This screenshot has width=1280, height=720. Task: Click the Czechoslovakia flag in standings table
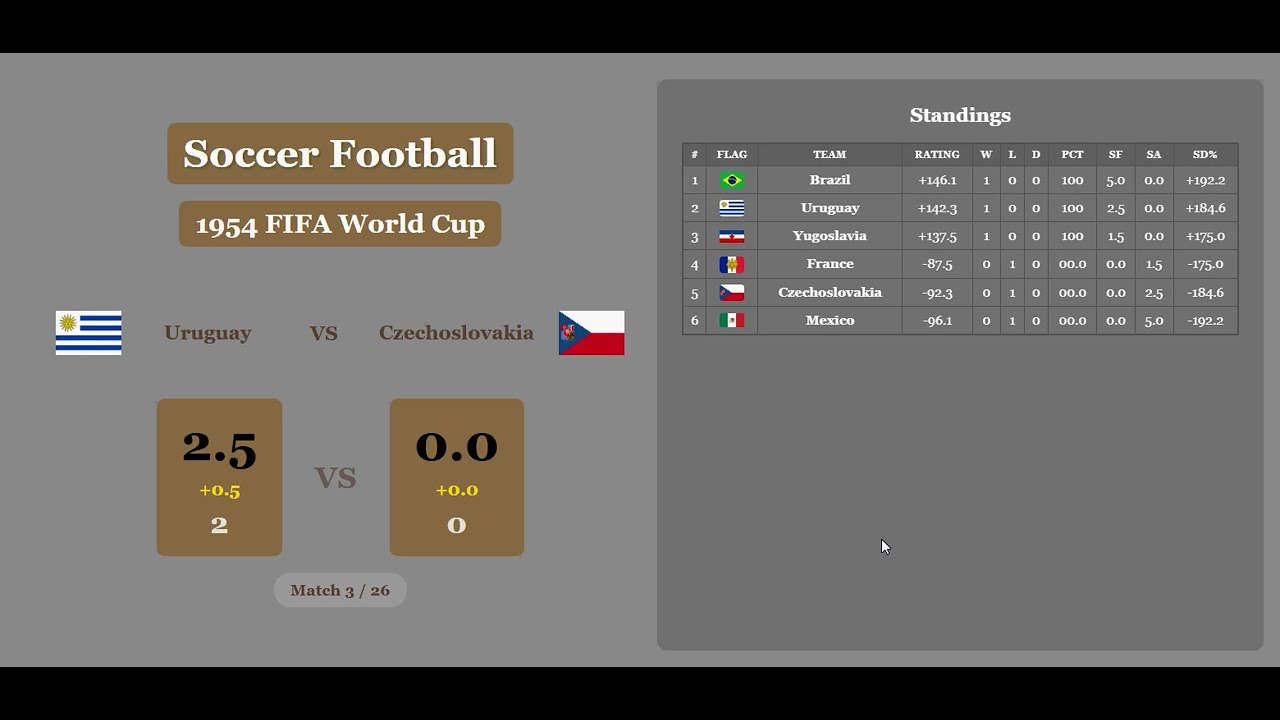[732, 293]
